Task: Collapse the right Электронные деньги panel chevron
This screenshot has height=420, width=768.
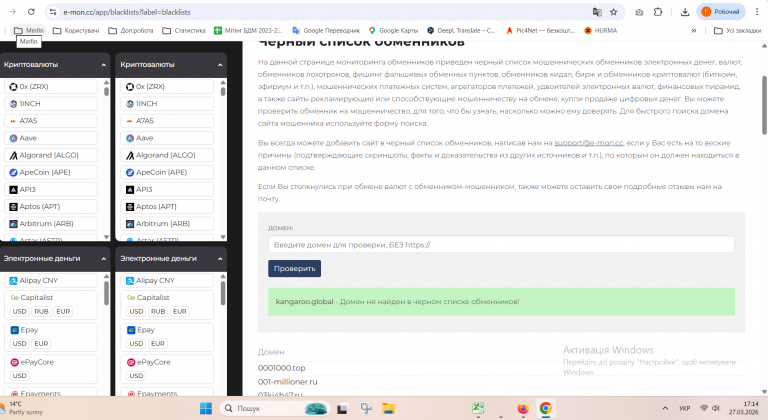Action: [x=220, y=259]
